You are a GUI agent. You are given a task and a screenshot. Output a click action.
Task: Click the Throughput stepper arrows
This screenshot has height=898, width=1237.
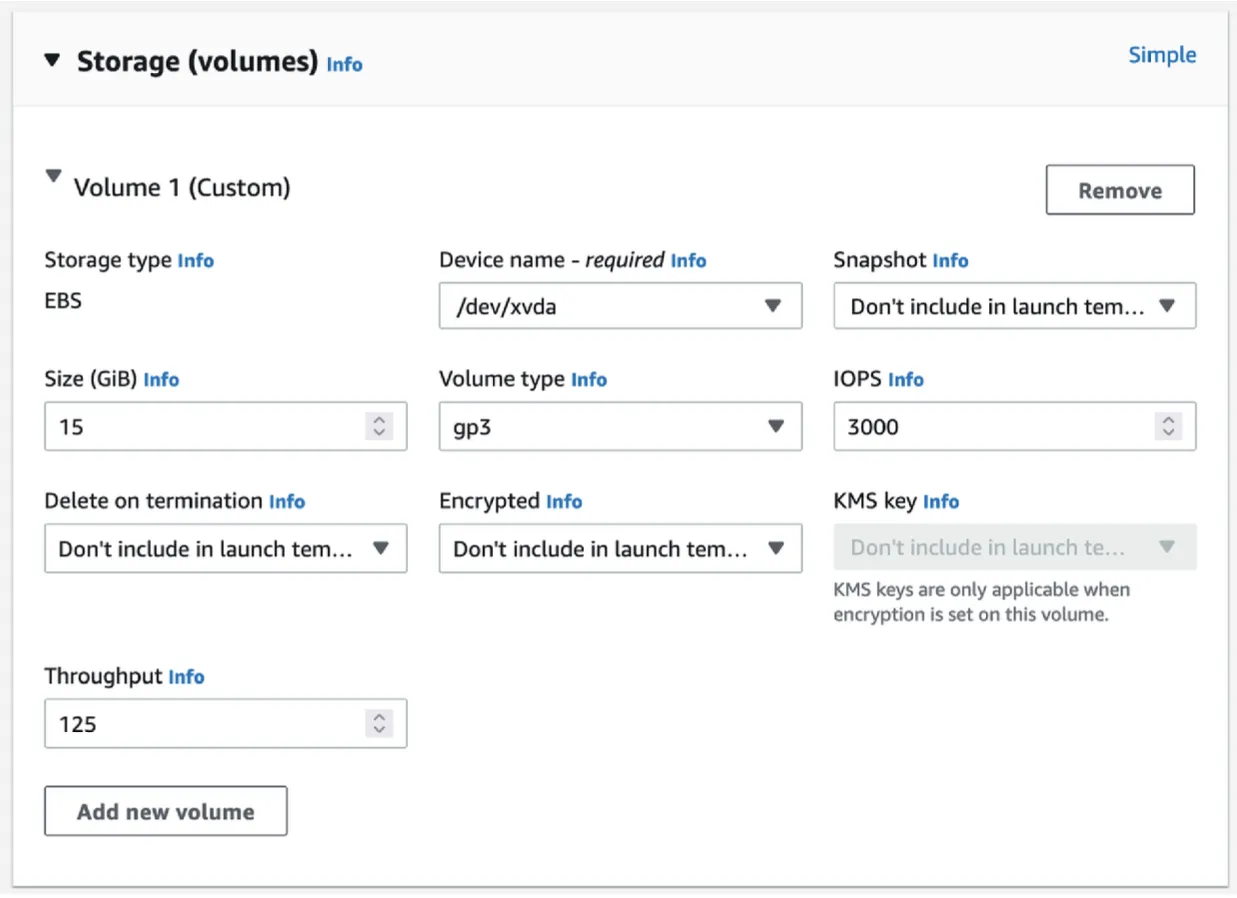379,723
